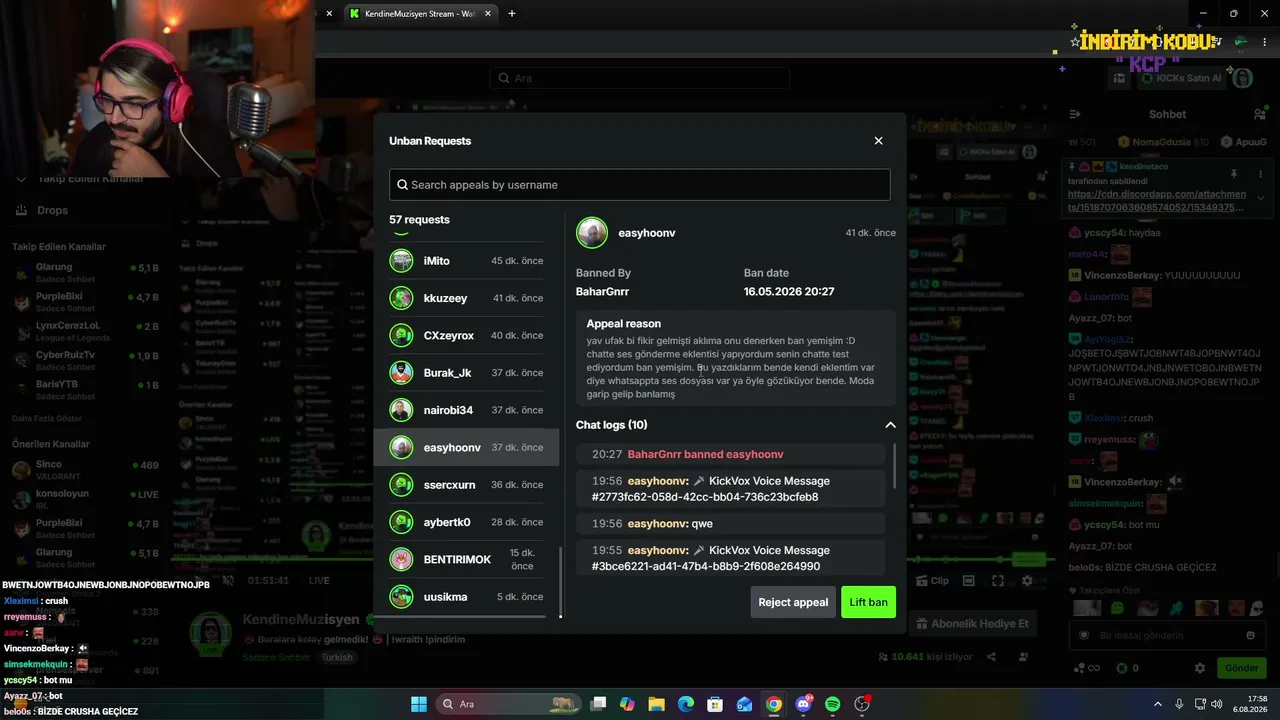Close the Unban Requests dialog

tap(878, 141)
